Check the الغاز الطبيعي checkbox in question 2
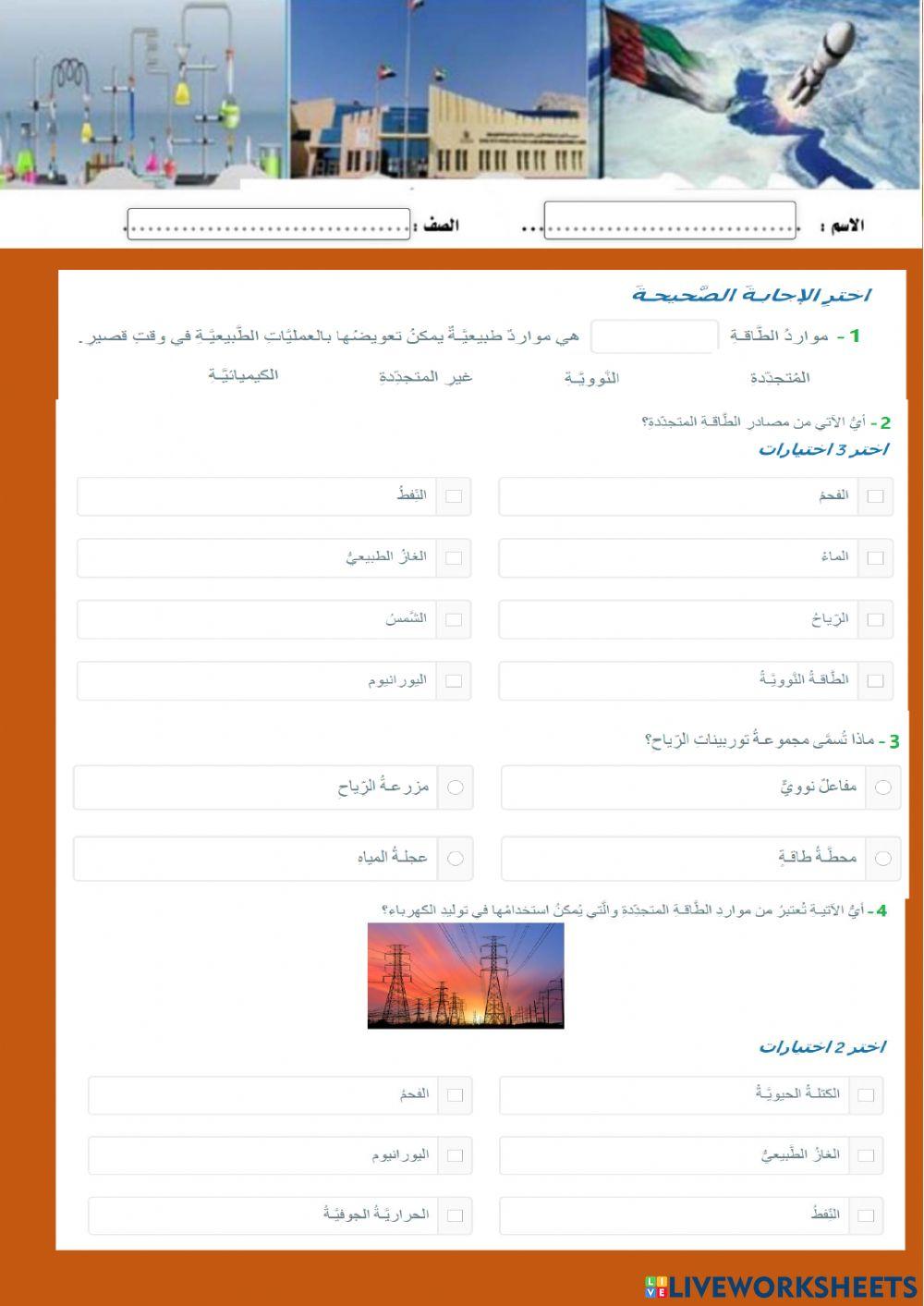 point(454,557)
